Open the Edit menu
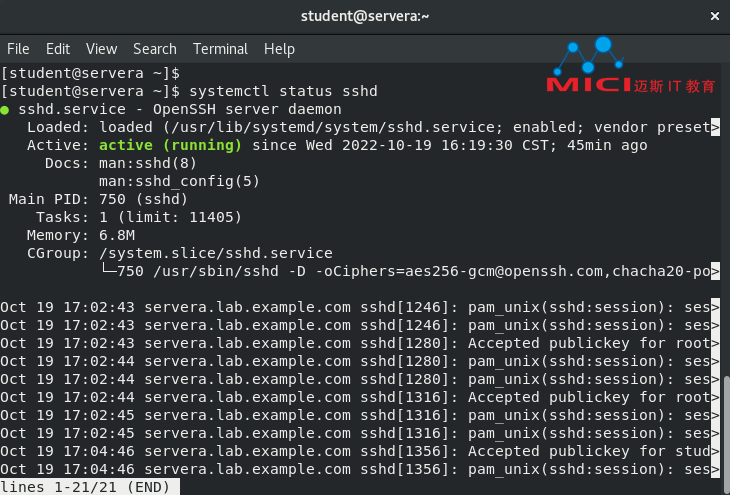Screen dimensions: 730x495 [x=58, y=49]
